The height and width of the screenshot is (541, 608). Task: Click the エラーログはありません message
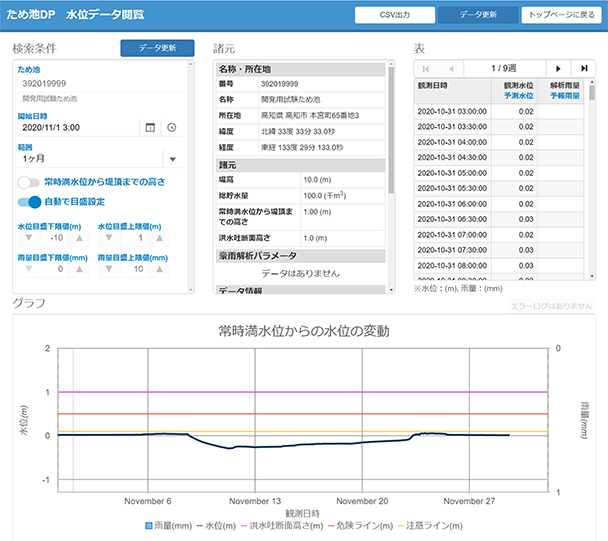pos(551,306)
